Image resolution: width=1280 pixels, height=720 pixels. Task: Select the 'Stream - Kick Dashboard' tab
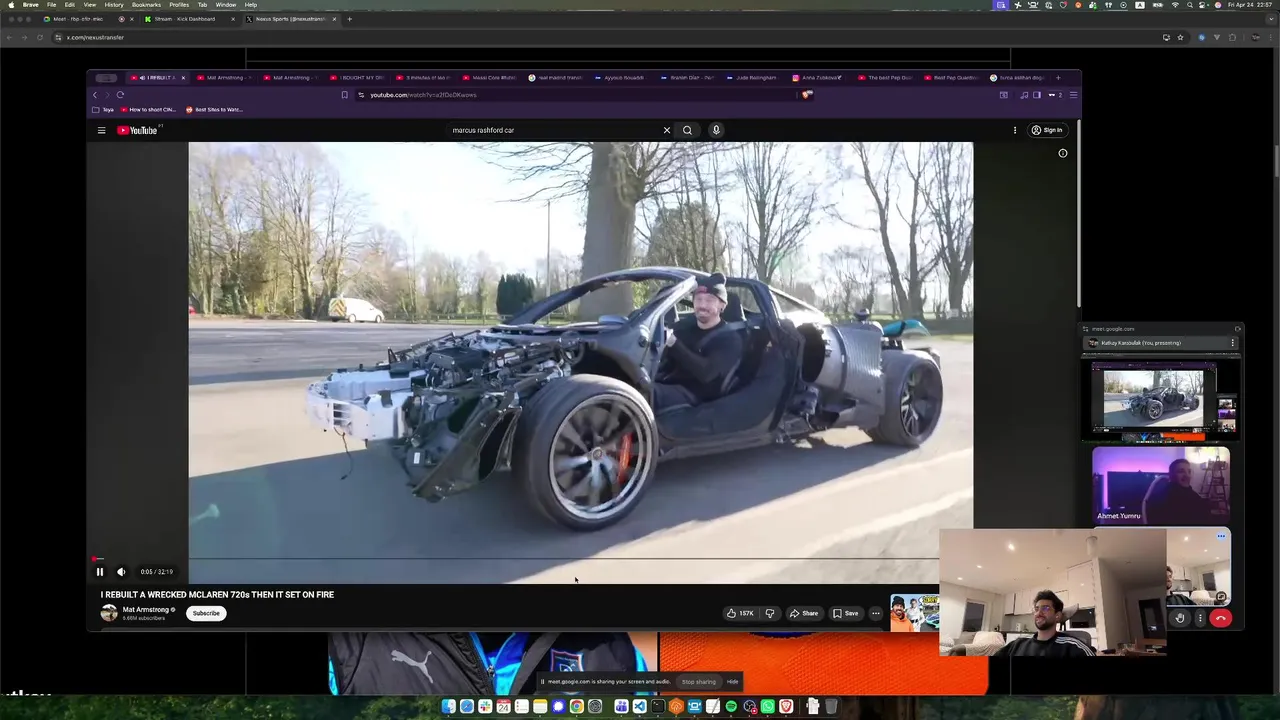[x=188, y=19]
